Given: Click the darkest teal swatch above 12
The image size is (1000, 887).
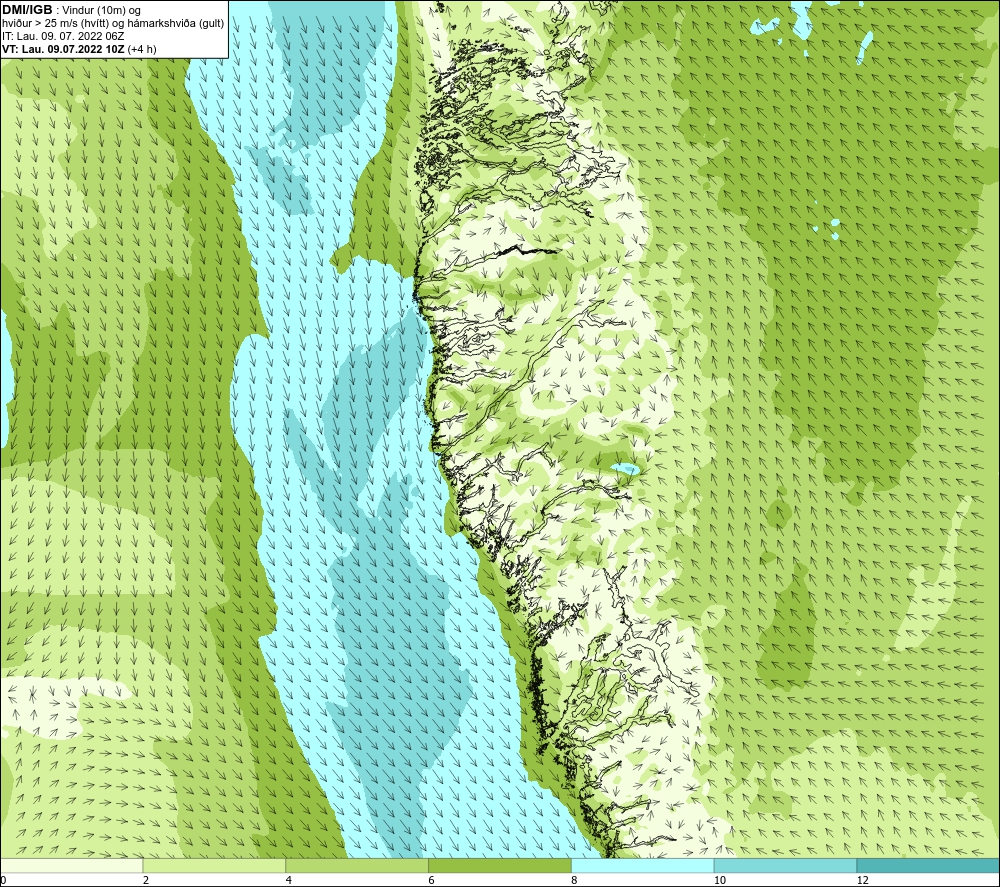Looking at the screenshot, I should [x=928, y=865].
